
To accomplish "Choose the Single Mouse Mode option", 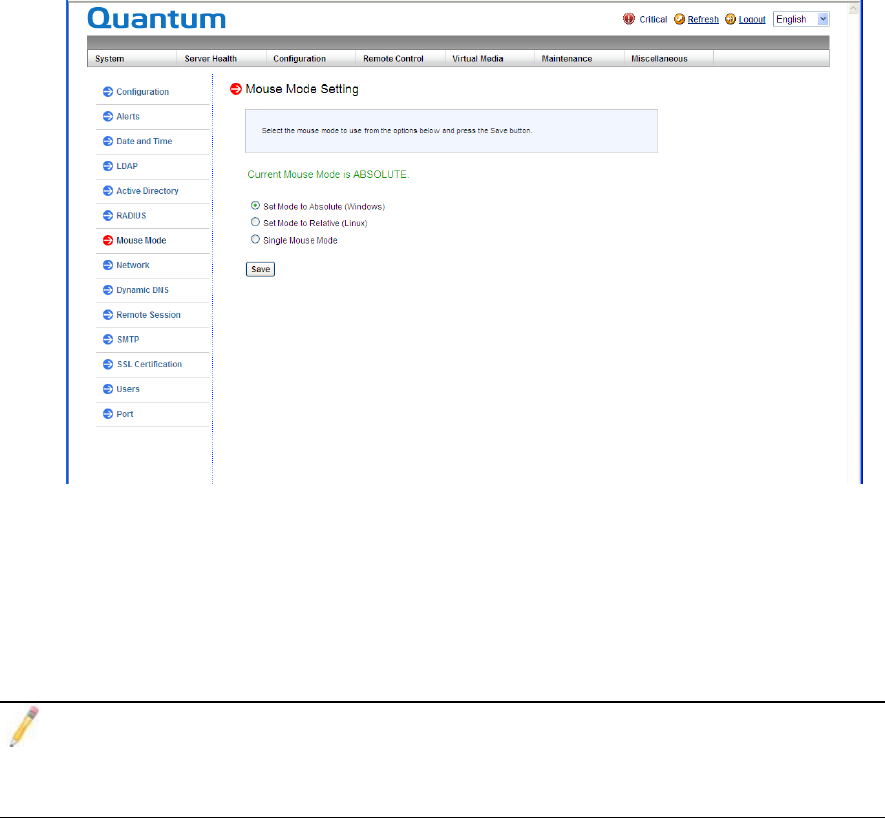I will pyautogui.click(x=255, y=239).
